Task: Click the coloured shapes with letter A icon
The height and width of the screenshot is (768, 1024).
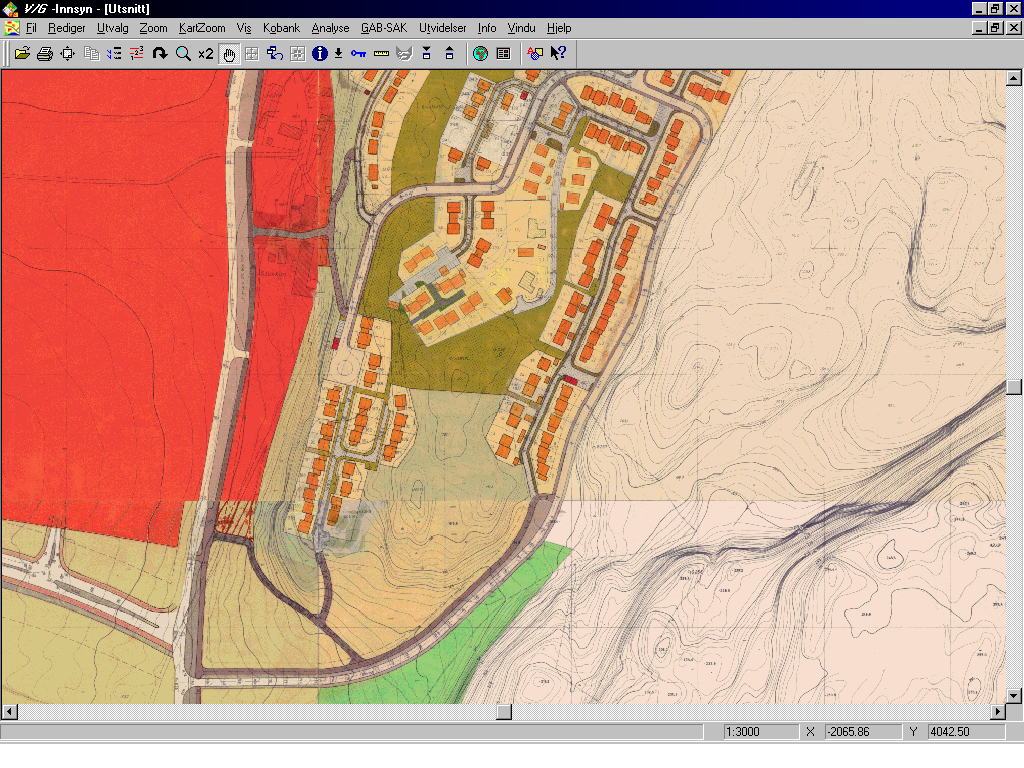Action: pos(535,54)
